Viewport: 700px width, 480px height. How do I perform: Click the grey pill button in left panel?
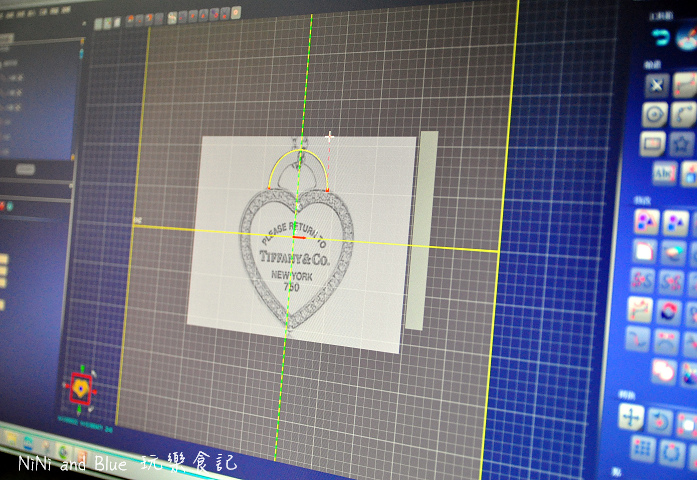point(25,170)
